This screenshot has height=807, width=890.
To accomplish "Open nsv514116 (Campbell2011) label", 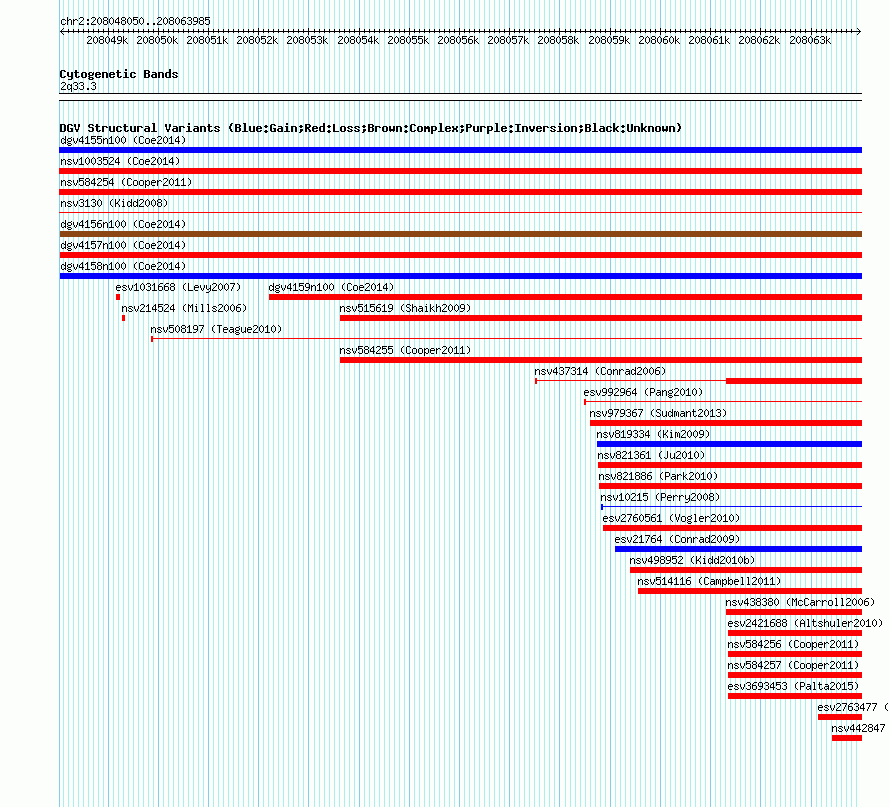I will [x=710, y=581].
